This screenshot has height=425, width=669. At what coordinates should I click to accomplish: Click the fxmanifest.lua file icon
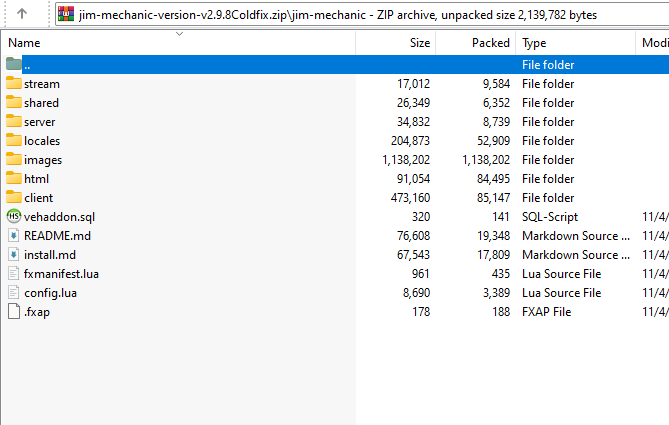pyautogui.click(x=14, y=273)
